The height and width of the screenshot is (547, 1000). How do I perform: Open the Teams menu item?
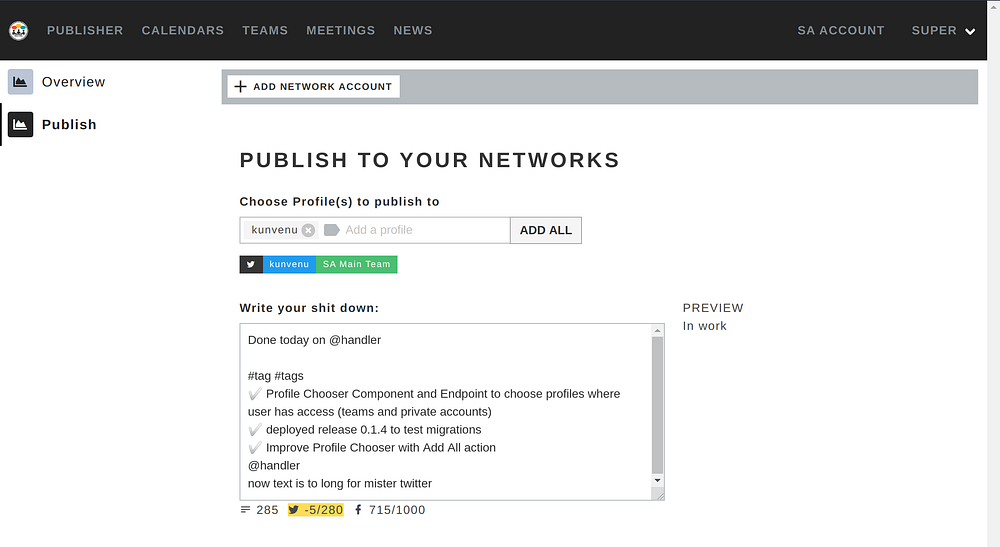pos(265,31)
